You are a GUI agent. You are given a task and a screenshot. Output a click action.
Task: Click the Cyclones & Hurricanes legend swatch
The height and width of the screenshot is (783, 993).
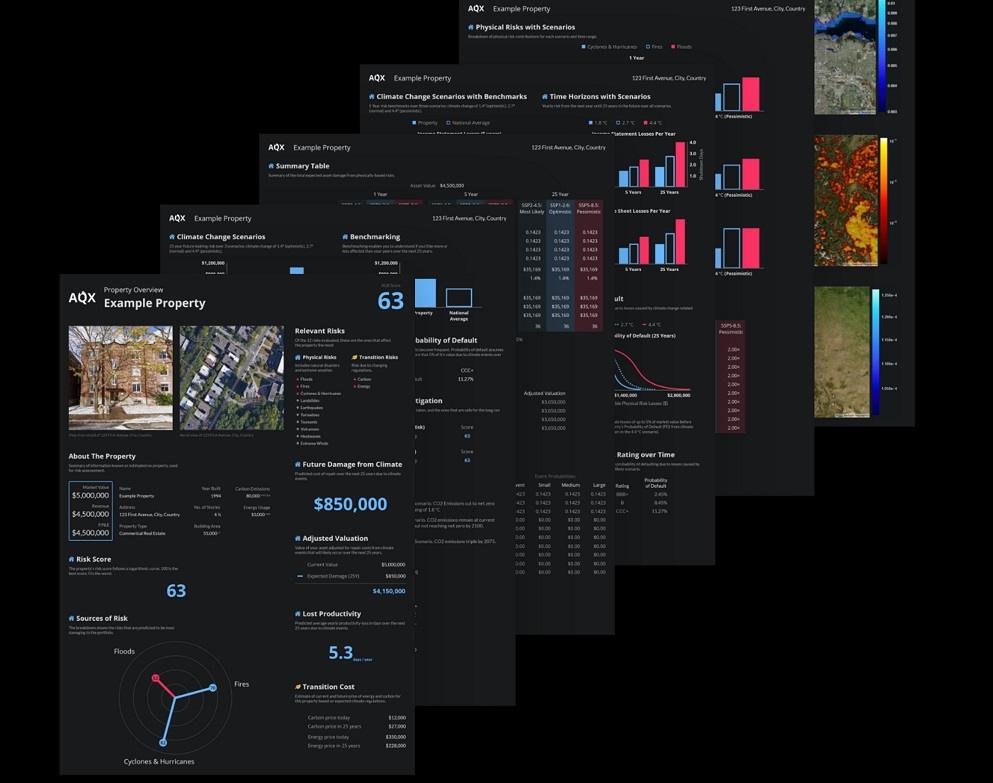coord(583,47)
